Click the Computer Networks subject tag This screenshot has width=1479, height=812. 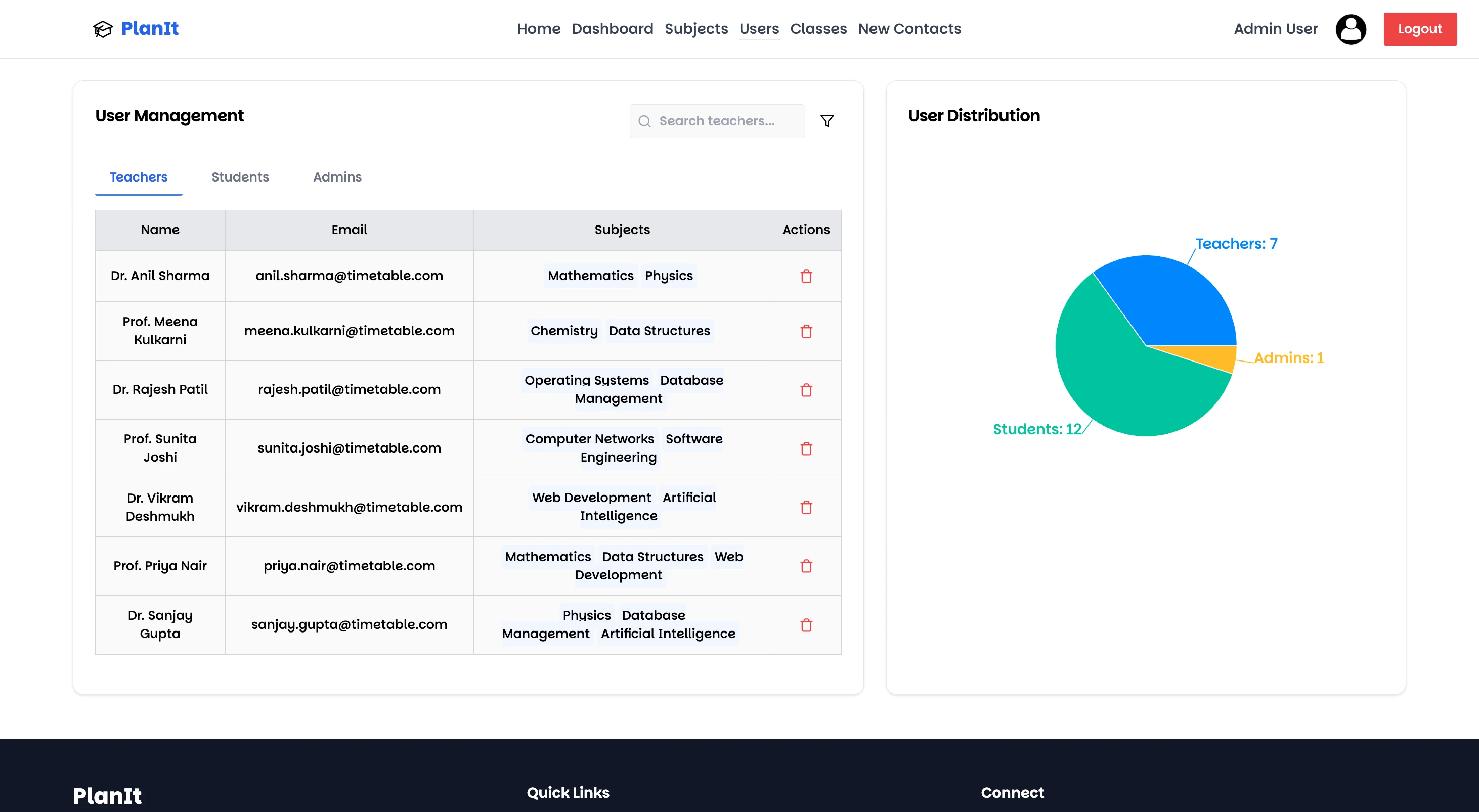(x=589, y=438)
